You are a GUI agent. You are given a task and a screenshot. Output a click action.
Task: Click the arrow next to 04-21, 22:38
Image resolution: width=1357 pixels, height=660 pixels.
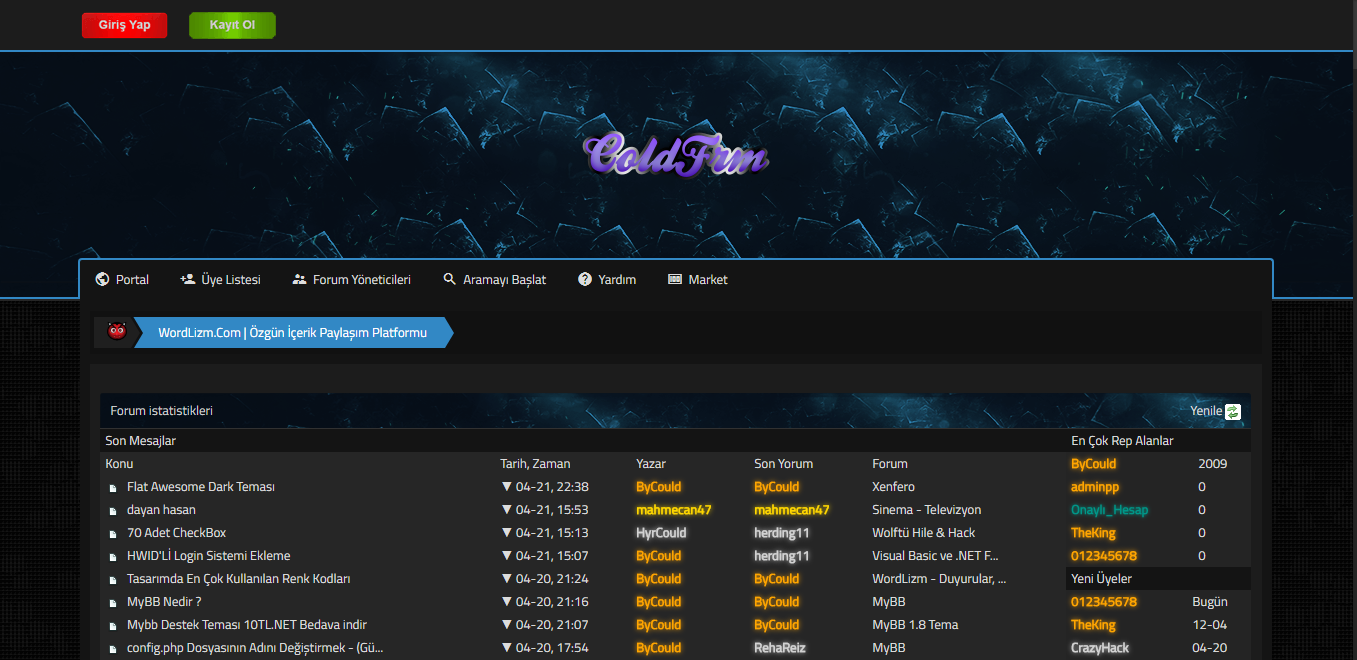pyautogui.click(x=506, y=487)
